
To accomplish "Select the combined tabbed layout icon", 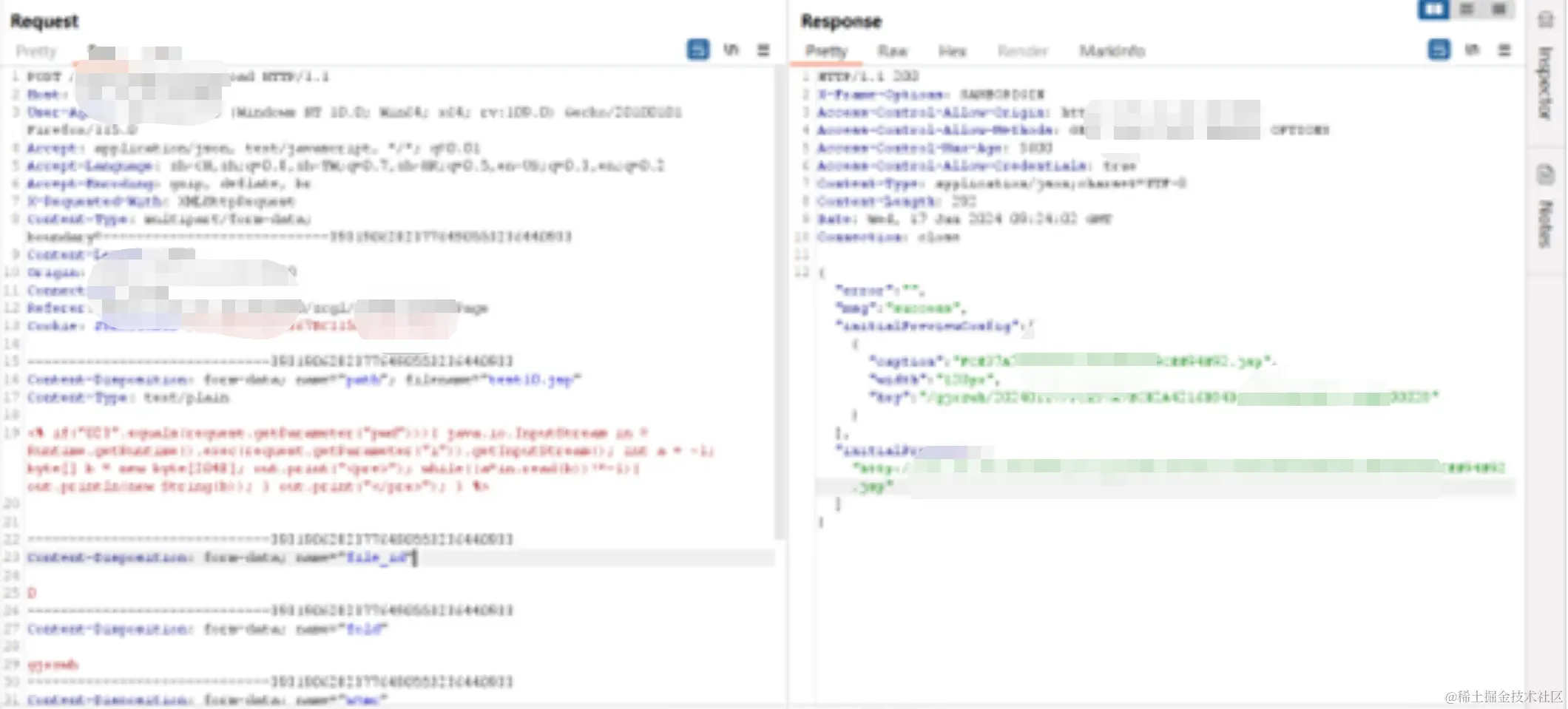I will pyautogui.click(x=1499, y=9).
